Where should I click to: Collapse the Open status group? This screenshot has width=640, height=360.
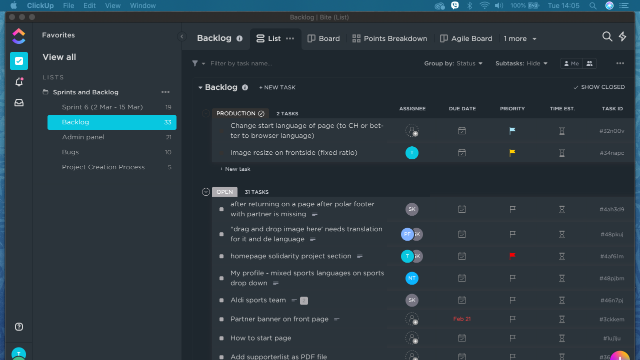click(206, 192)
